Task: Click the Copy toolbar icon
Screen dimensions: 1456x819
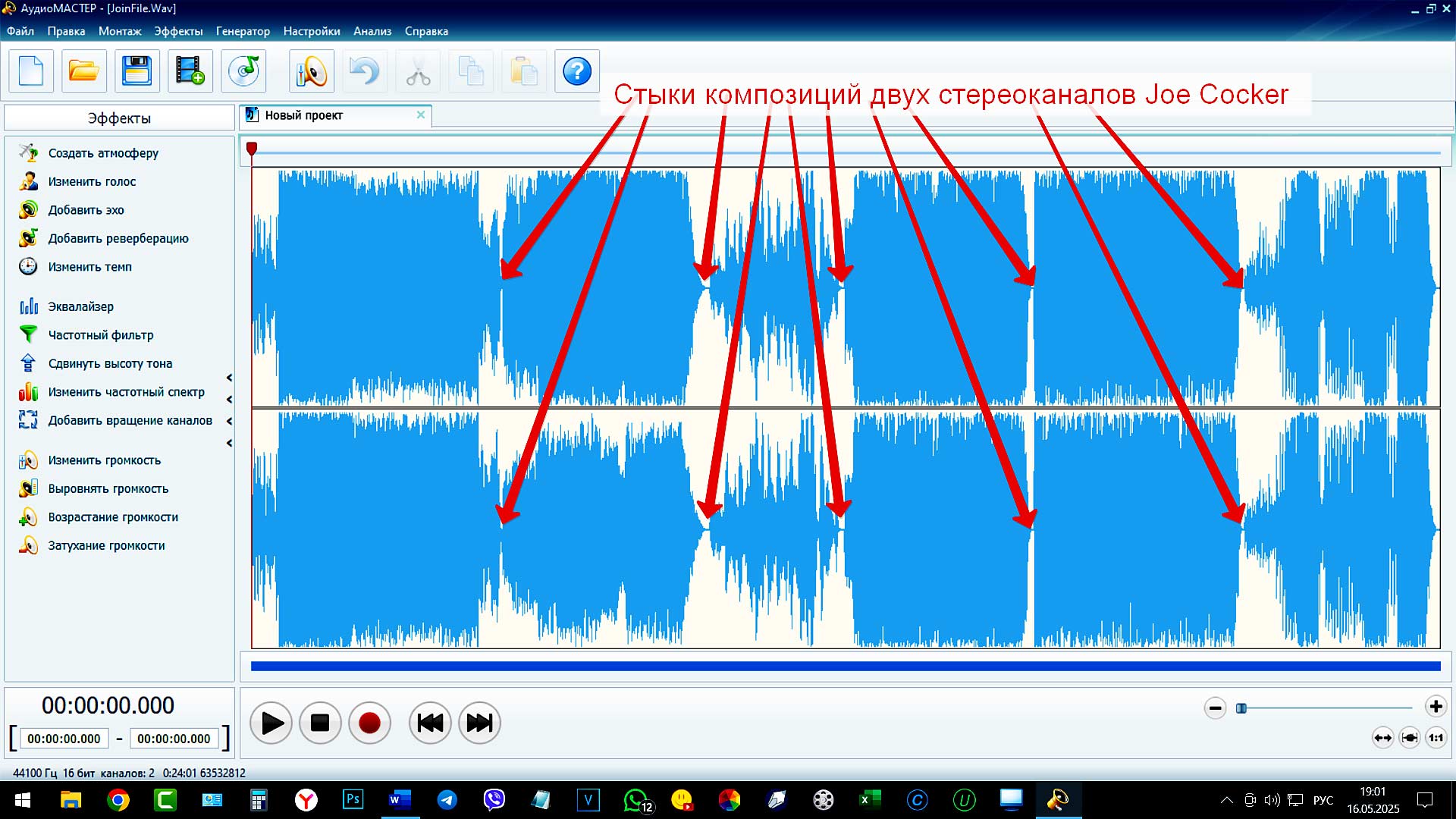Action: 471,71
